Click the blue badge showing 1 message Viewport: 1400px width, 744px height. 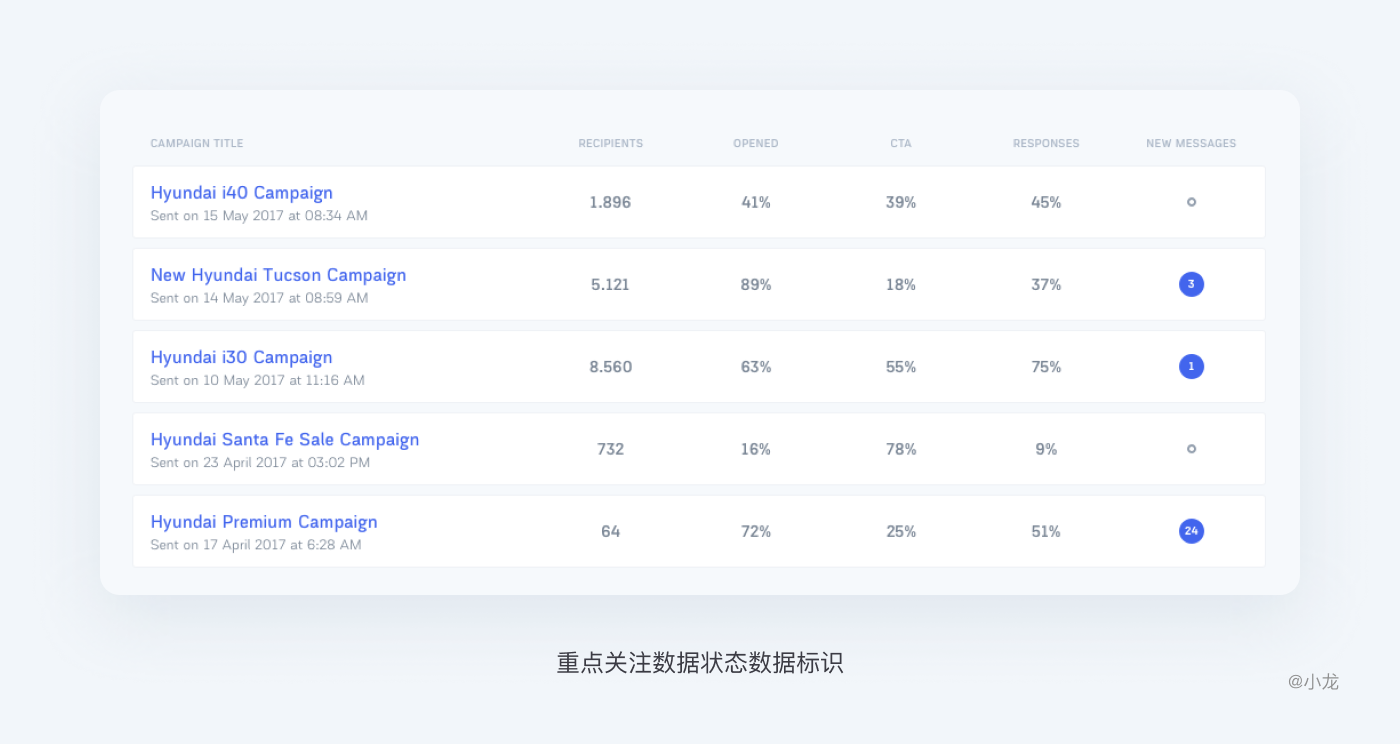1191,367
